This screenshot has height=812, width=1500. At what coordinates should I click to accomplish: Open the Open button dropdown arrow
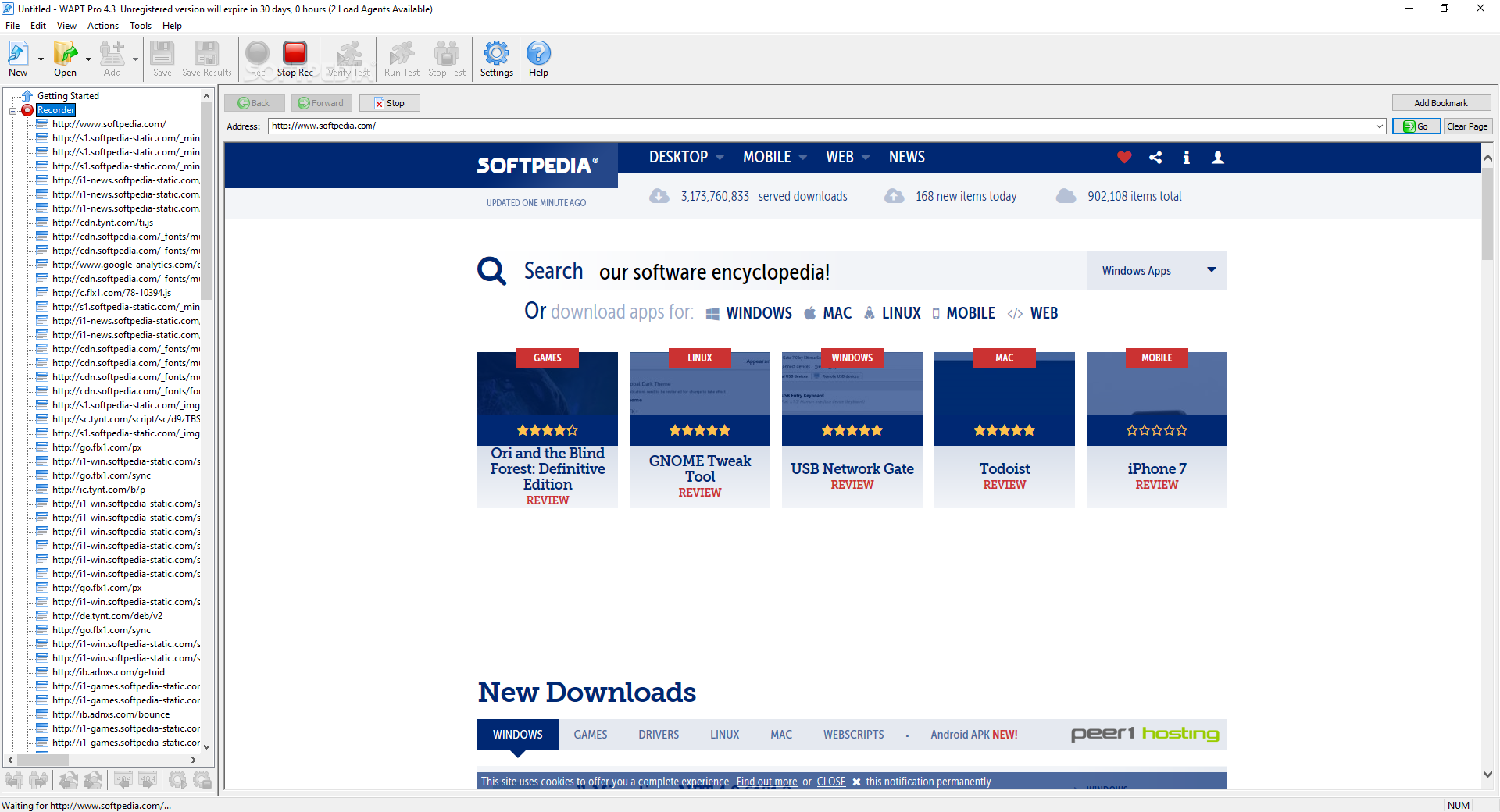[88, 59]
